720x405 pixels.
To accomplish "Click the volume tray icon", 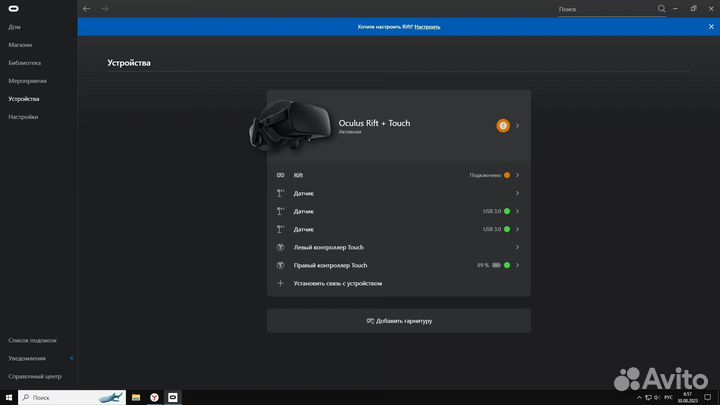I will point(657,398).
